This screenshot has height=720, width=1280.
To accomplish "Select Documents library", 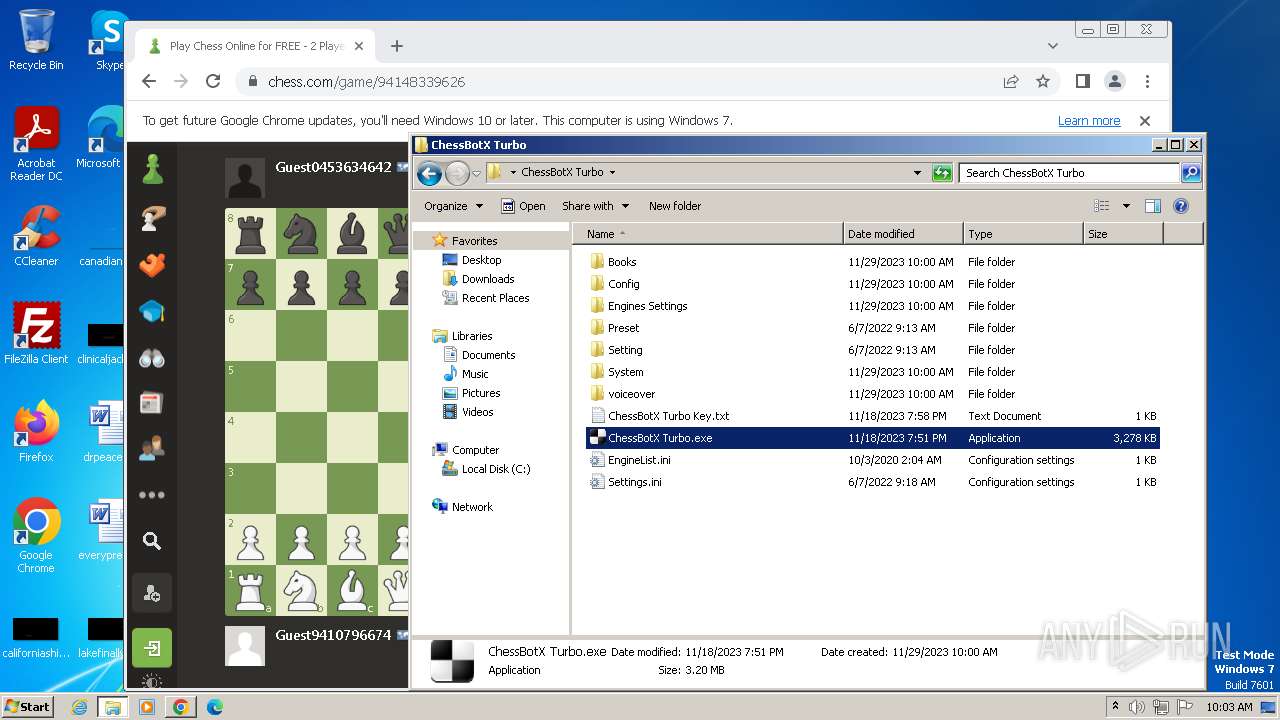I will pos(488,355).
